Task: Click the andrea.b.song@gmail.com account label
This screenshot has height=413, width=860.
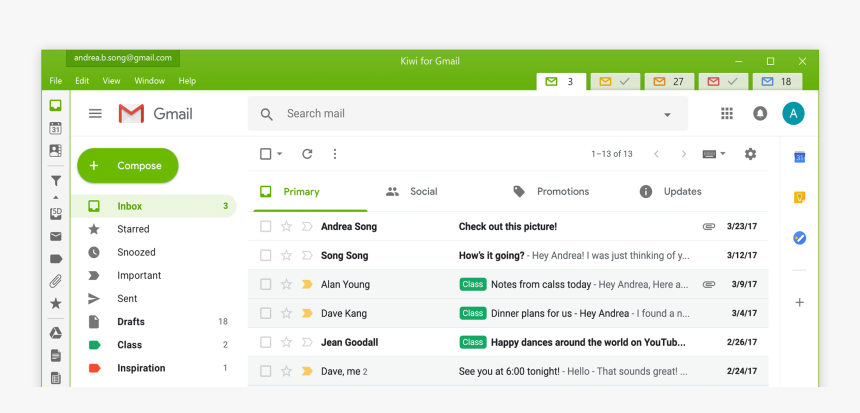Action: [x=123, y=58]
